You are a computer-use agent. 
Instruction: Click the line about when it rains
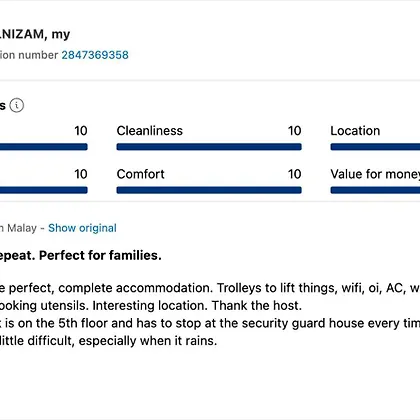click(x=109, y=341)
